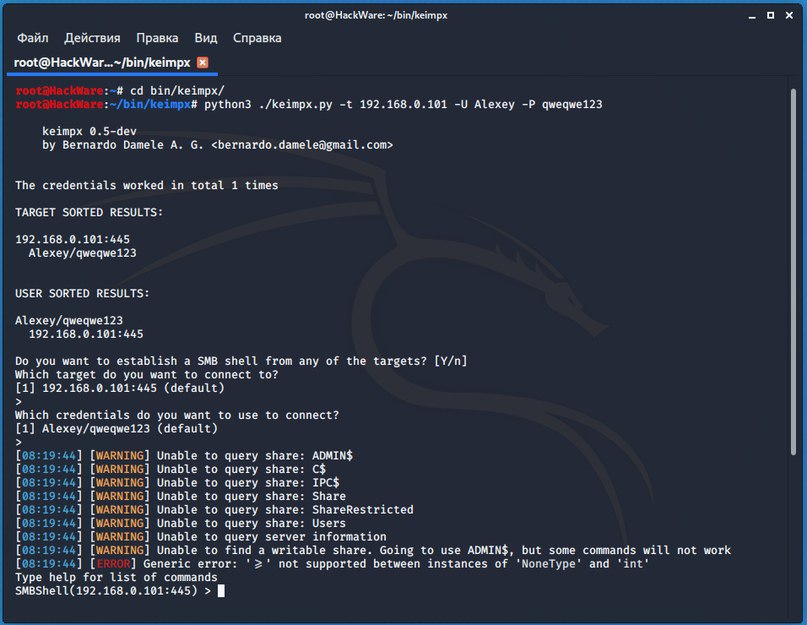Click the SMBShell prompt cursor
This screenshot has width=807, height=625.
(221, 591)
